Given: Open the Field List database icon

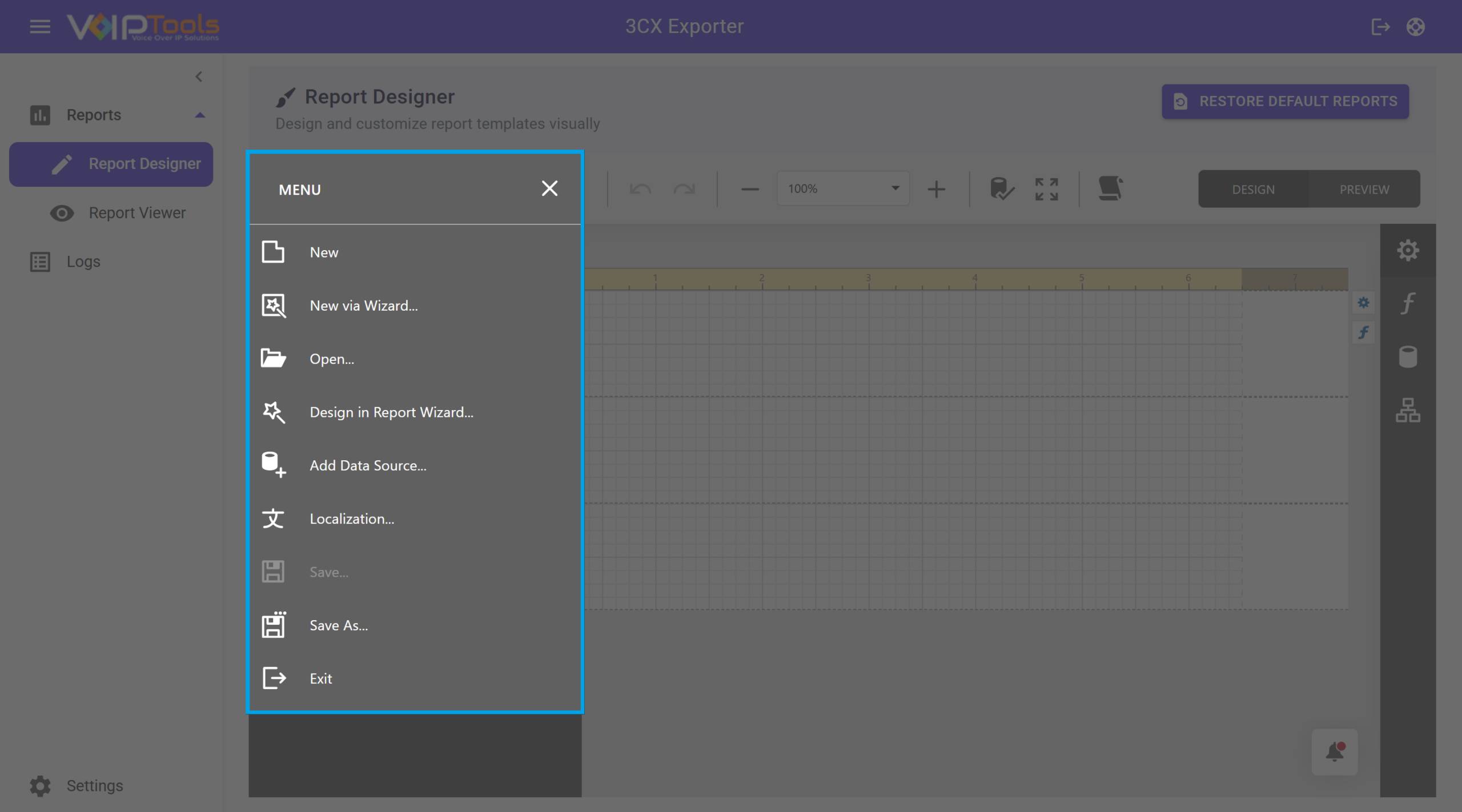Looking at the screenshot, I should (x=1408, y=357).
